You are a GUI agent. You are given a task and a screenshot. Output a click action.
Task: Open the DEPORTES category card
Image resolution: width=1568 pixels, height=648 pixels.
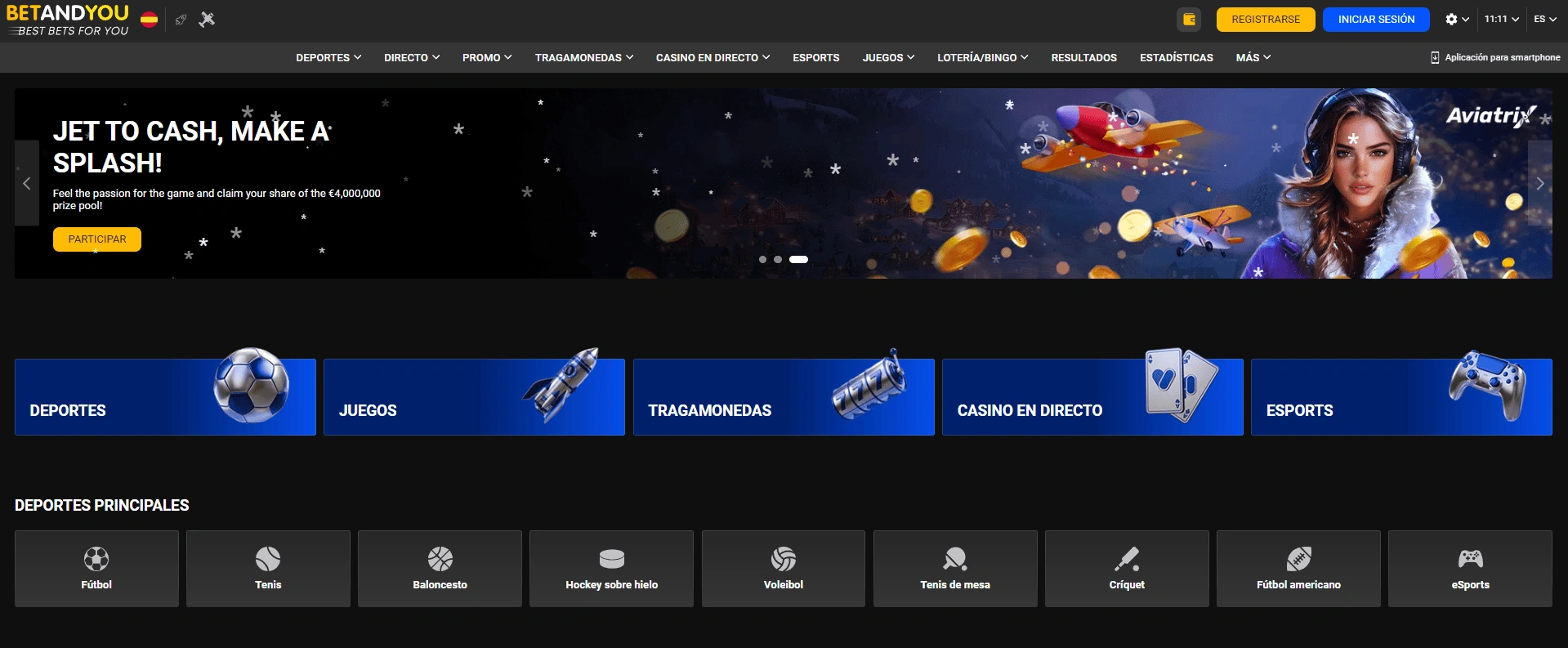click(x=165, y=397)
